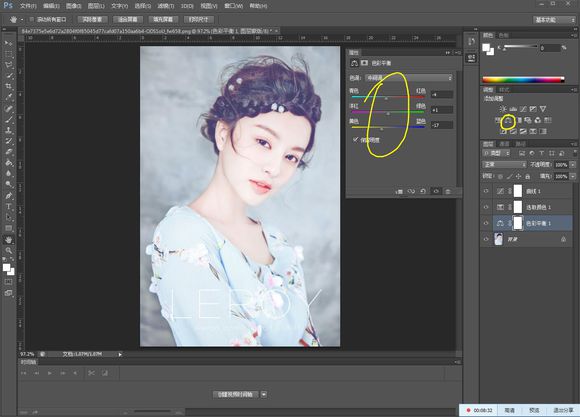Click the Cyan-Red slider track
The width and height of the screenshot is (580, 417).
pyautogui.click(x=388, y=97)
